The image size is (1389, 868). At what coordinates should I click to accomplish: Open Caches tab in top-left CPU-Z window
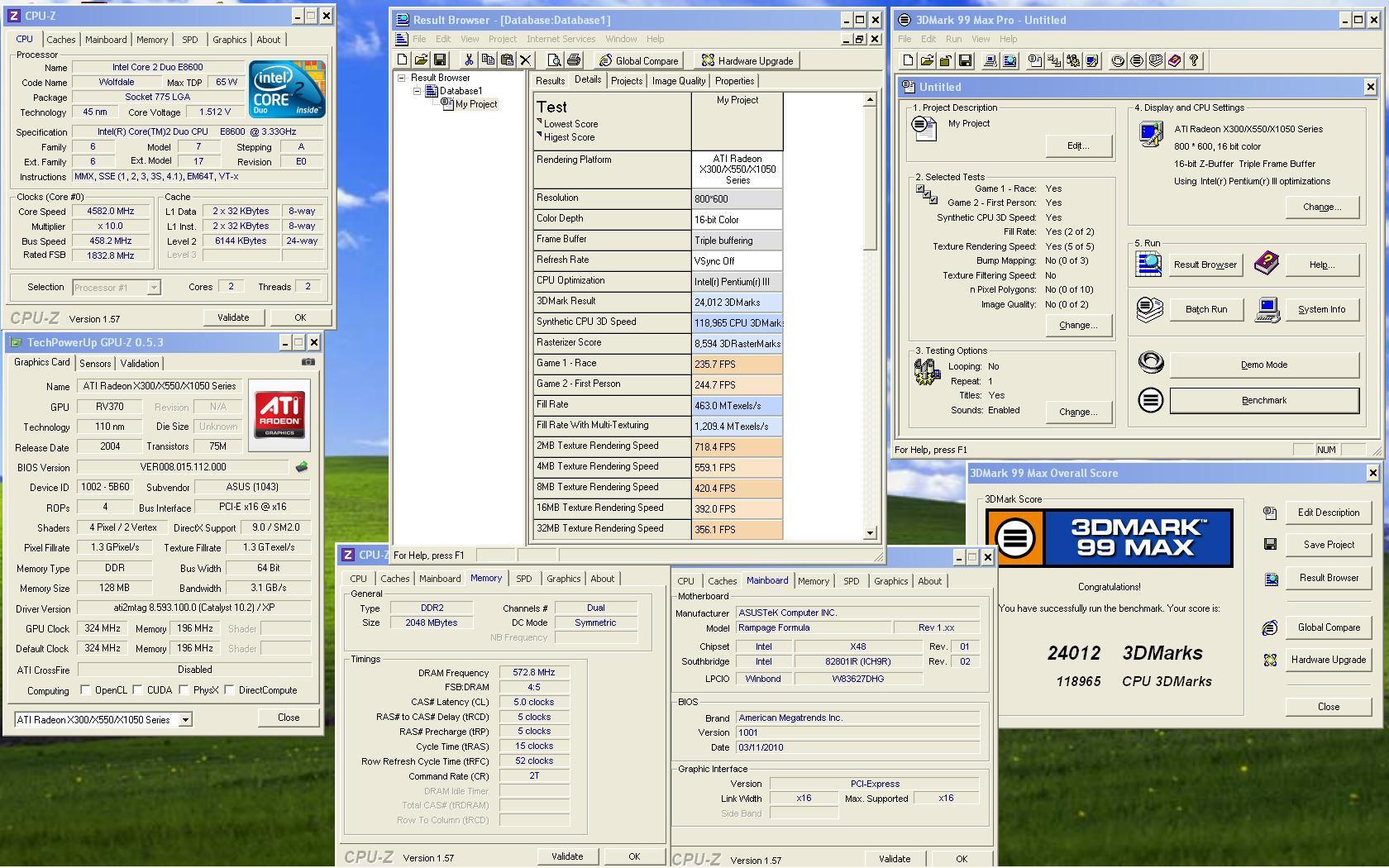point(60,40)
